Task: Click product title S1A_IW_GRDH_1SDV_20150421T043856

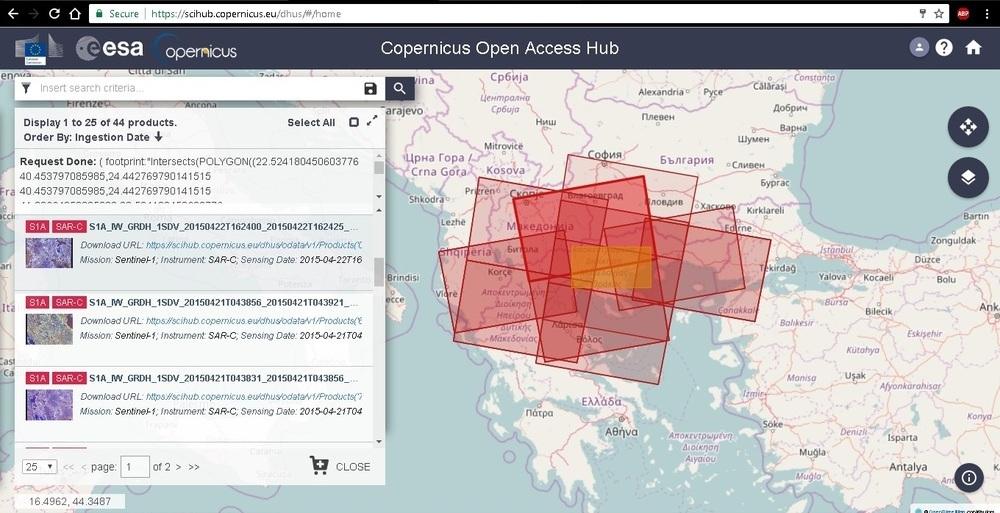Action: pos(223,302)
